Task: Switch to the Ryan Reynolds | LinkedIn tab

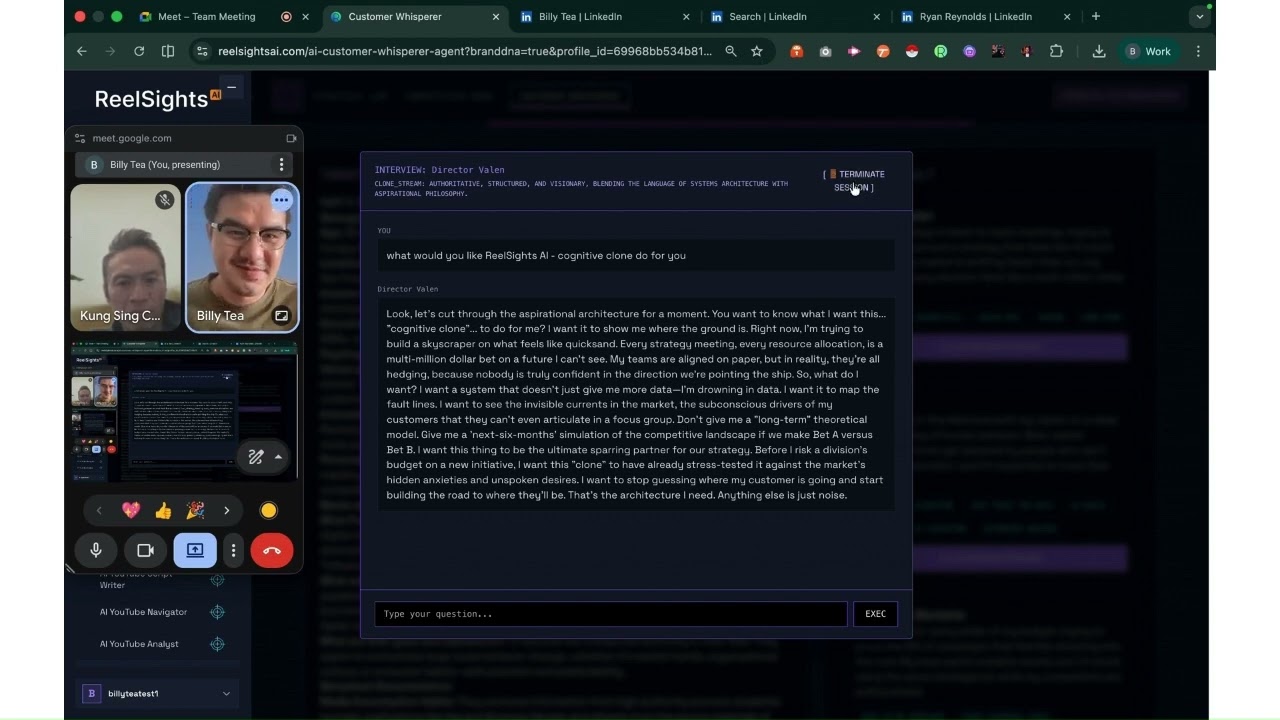Action: coord(985,17)
